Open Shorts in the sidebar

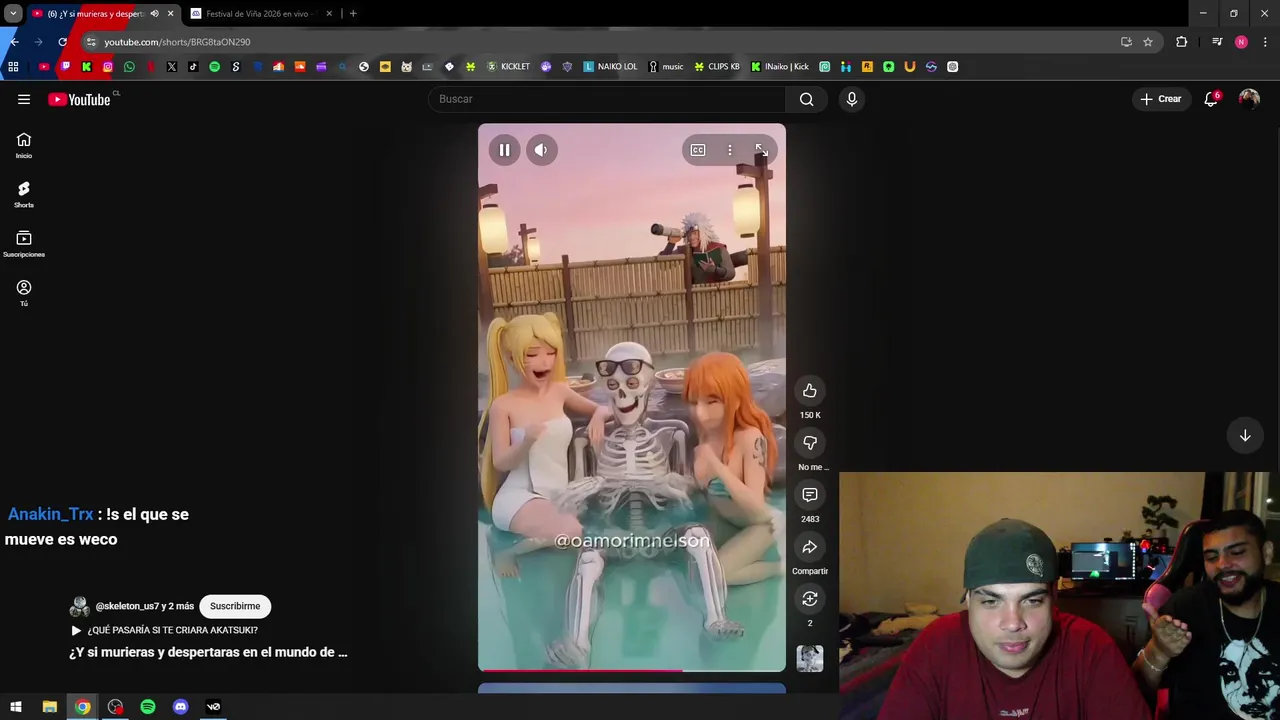(24, 195)
